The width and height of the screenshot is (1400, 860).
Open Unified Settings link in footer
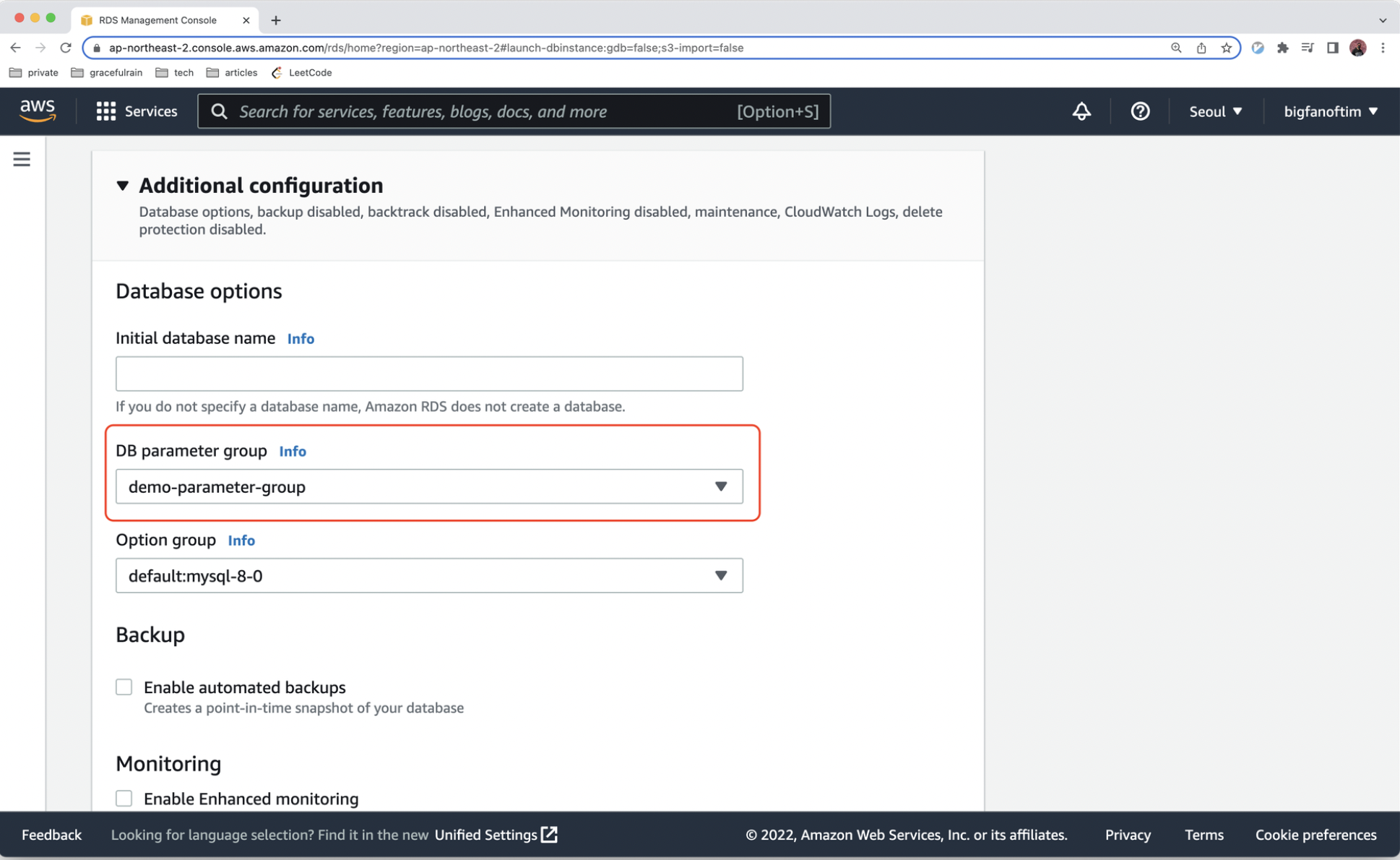tap(496, 835)
